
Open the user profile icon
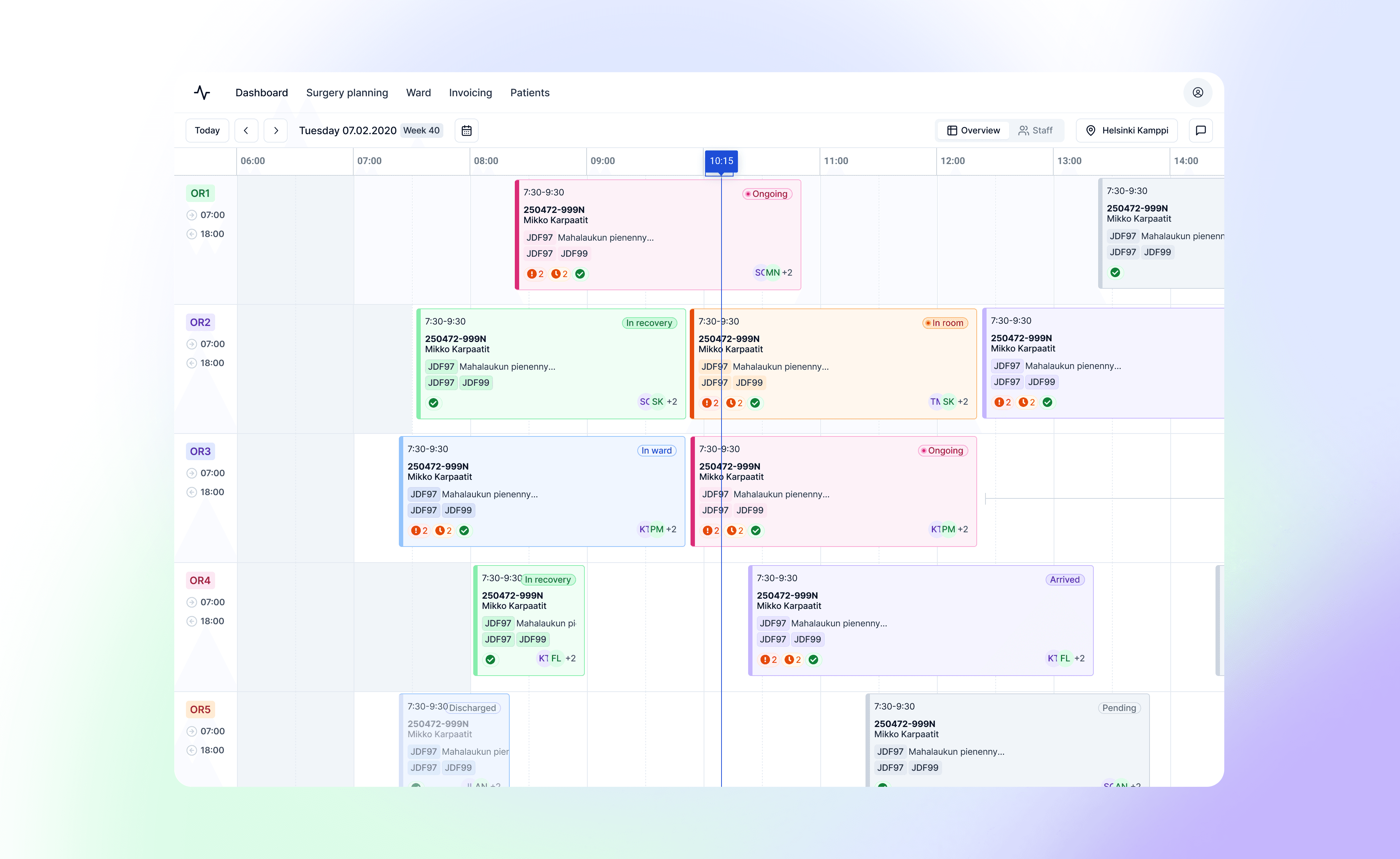coord(1197,93)
